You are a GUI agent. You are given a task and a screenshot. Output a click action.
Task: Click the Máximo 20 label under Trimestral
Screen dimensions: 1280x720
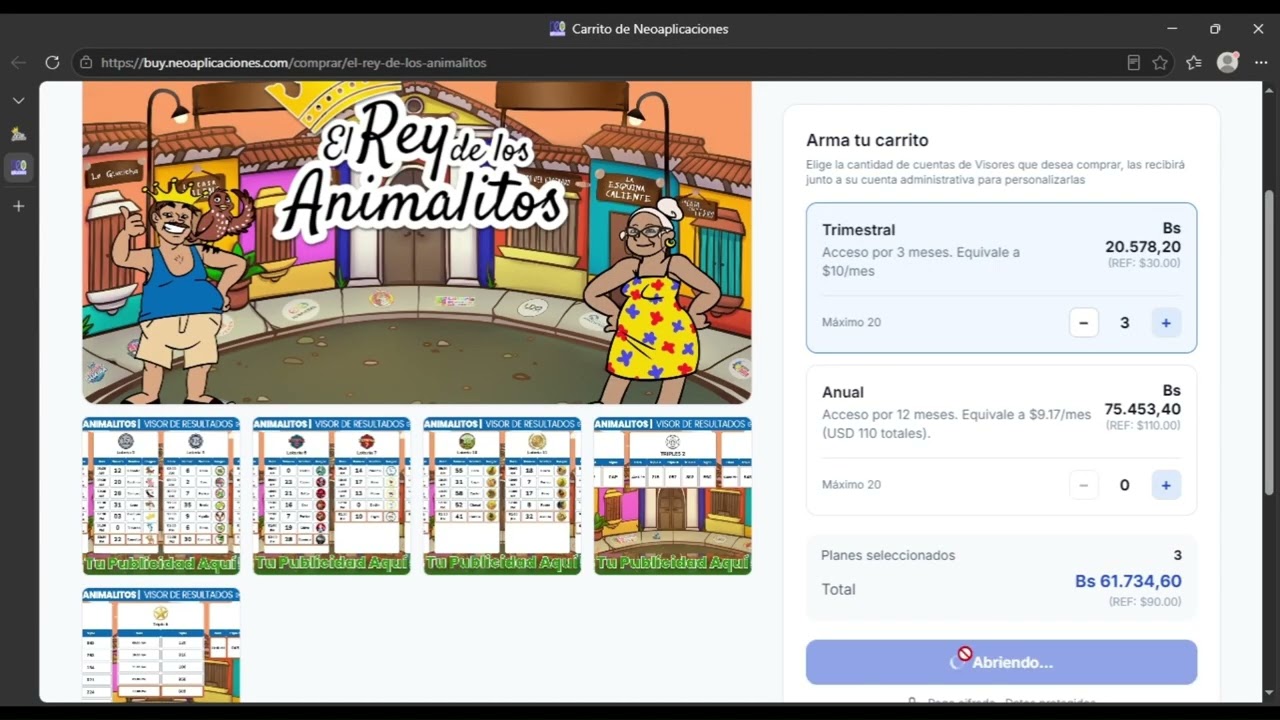pos(851,322)
